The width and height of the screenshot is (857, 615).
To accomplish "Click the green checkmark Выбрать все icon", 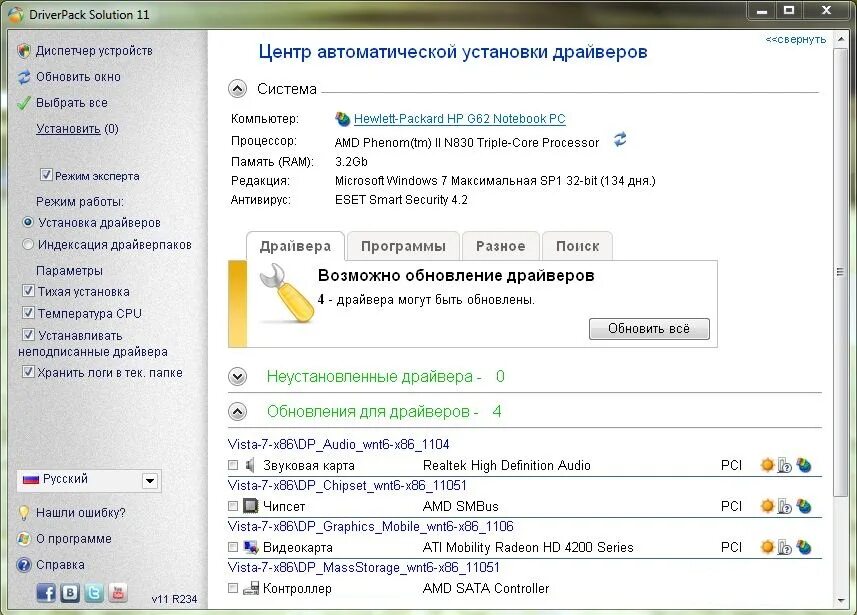I will [24, 103].
